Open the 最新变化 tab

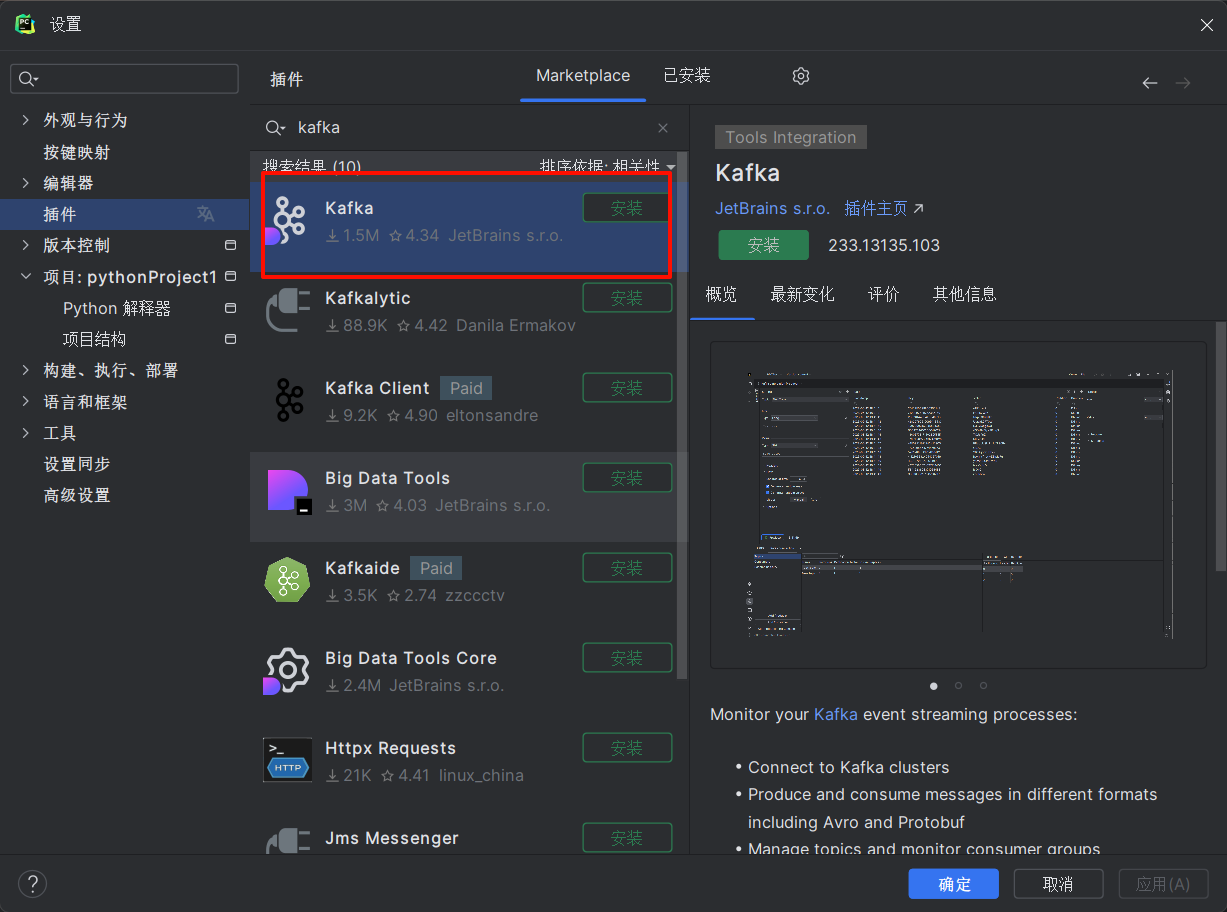coord(802,294)
